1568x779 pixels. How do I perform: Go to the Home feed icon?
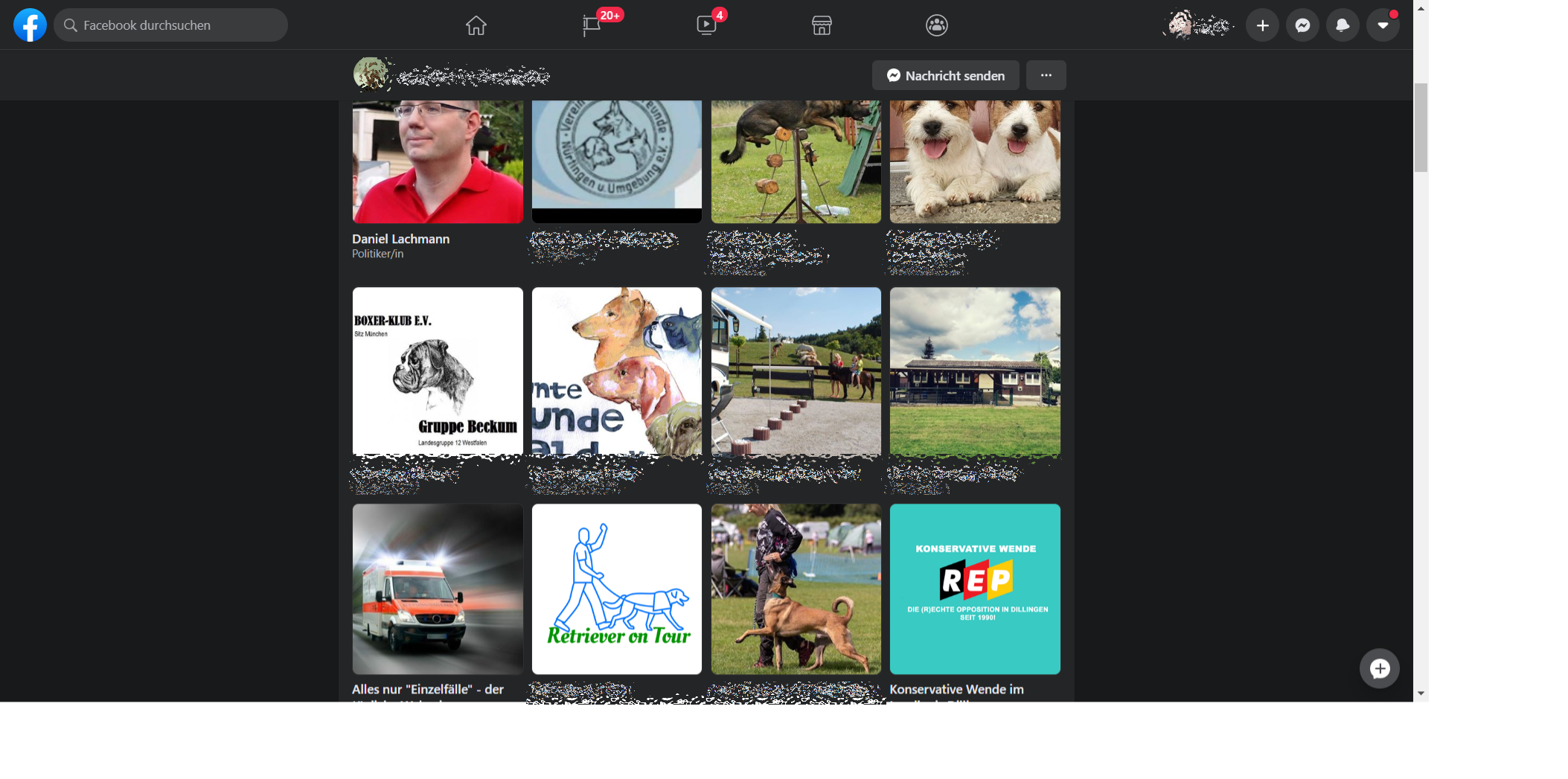coord(476,25)
